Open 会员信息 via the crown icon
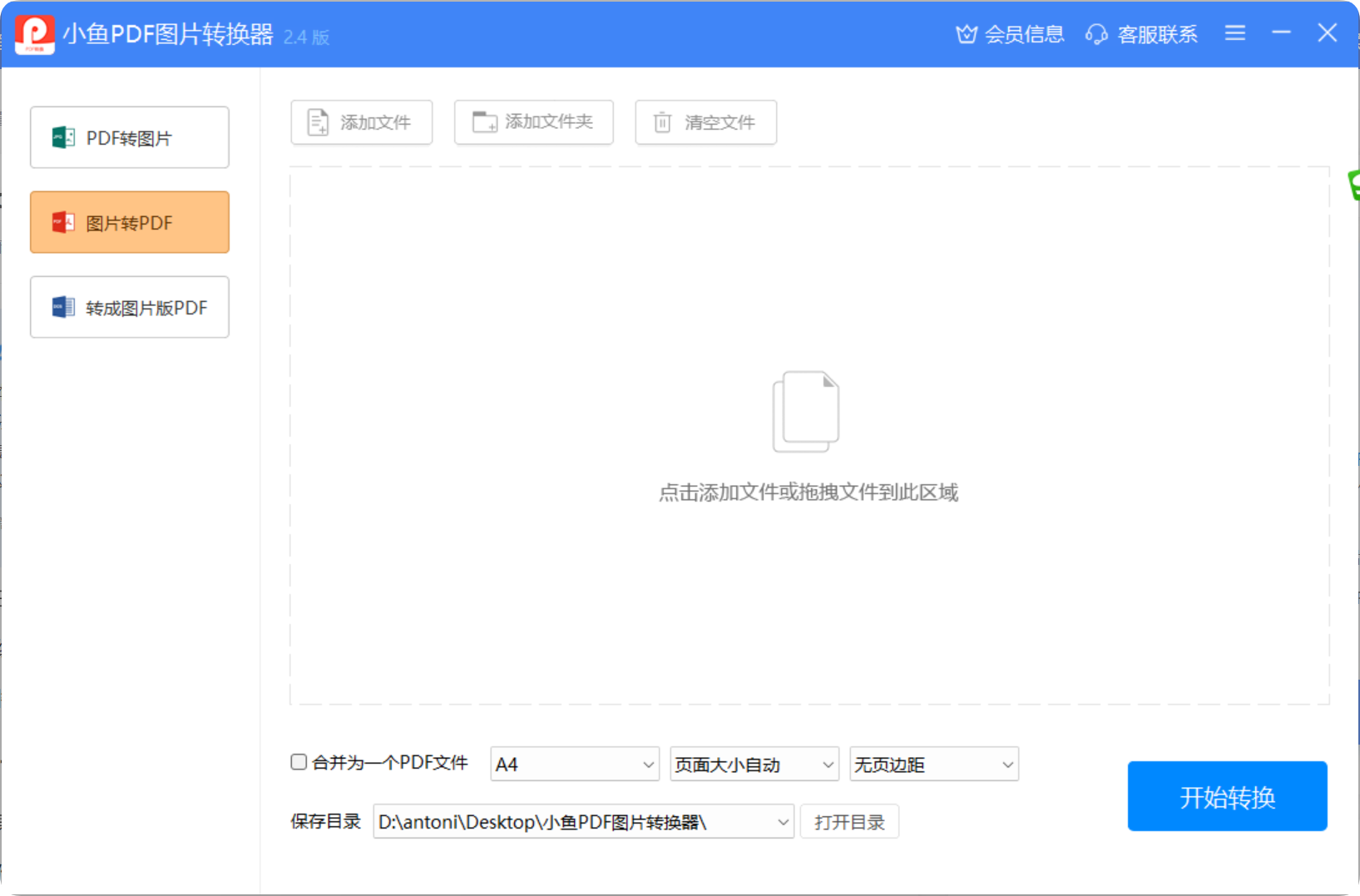 tap(966, 34)
